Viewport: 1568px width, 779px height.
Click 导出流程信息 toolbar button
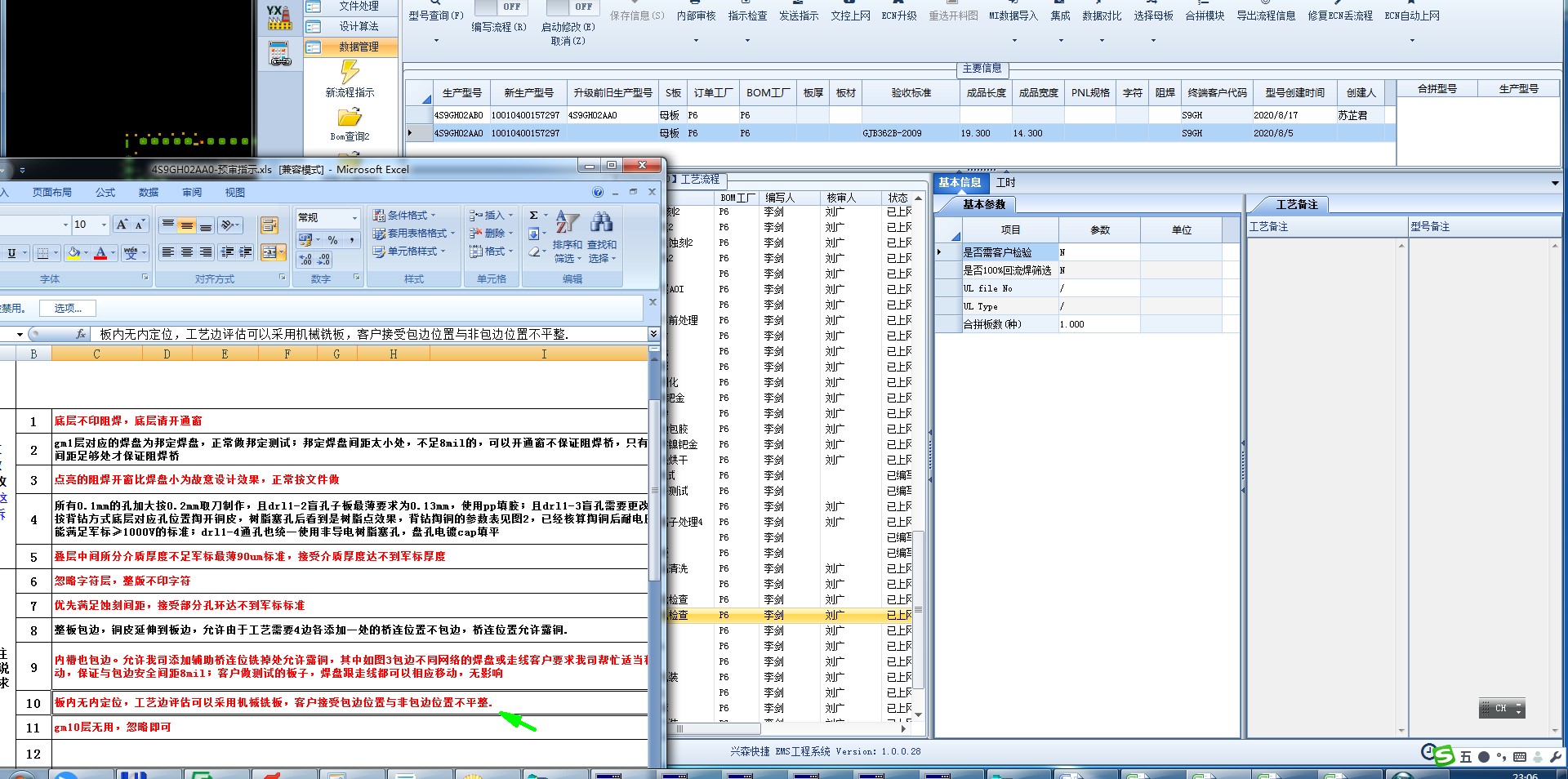(1266, 16)
